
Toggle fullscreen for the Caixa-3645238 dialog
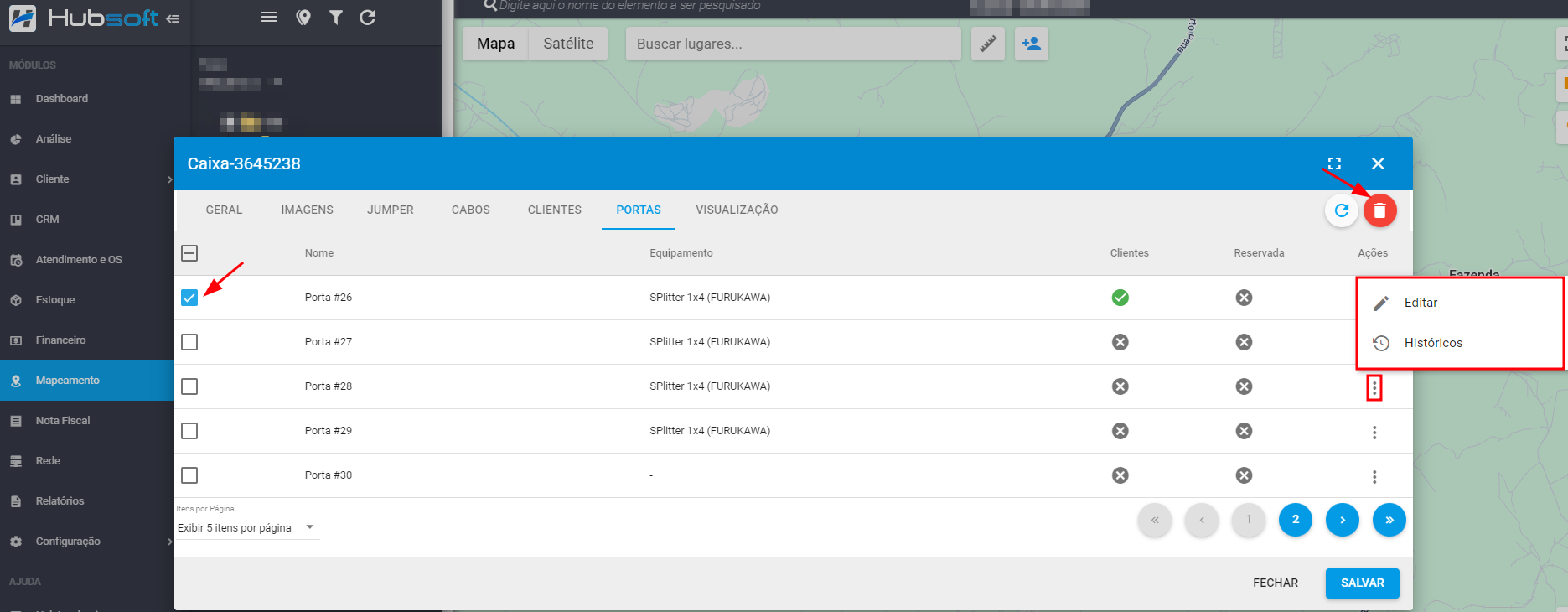pyautogui.click(x=1334, y=163)
